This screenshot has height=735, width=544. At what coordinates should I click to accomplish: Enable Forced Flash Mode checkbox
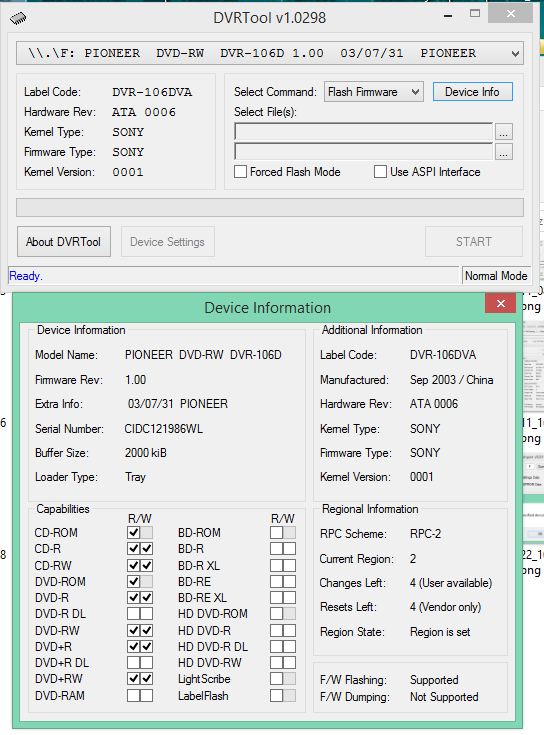240,172
